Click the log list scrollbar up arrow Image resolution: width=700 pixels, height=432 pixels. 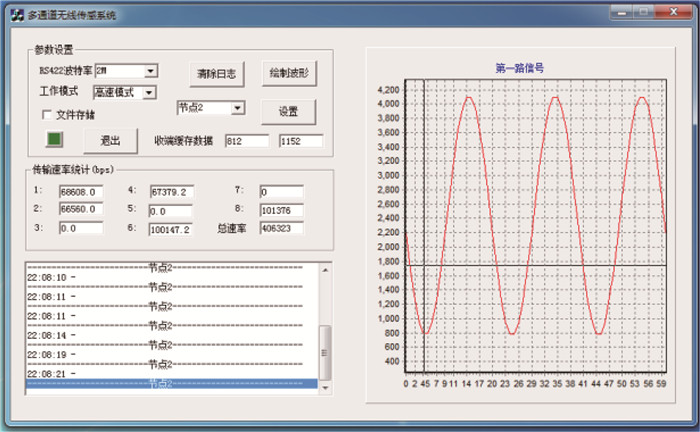tap(324, 269)
